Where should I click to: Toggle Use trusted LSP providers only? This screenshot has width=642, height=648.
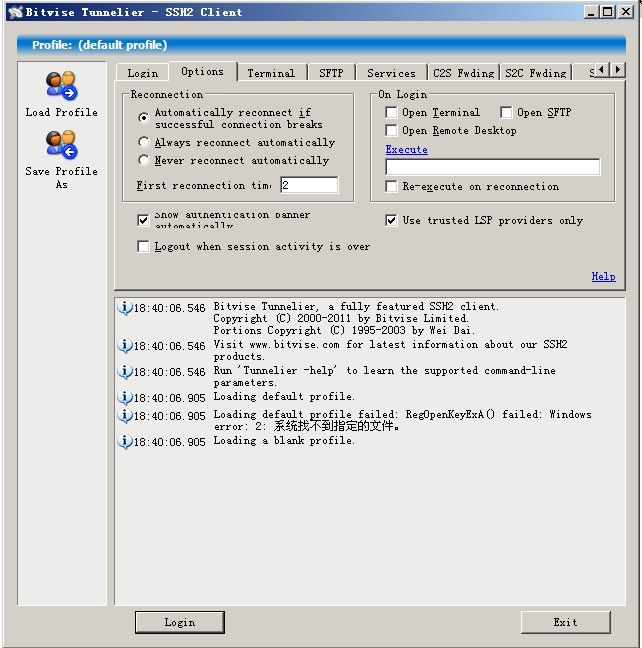tap(391, 220)
